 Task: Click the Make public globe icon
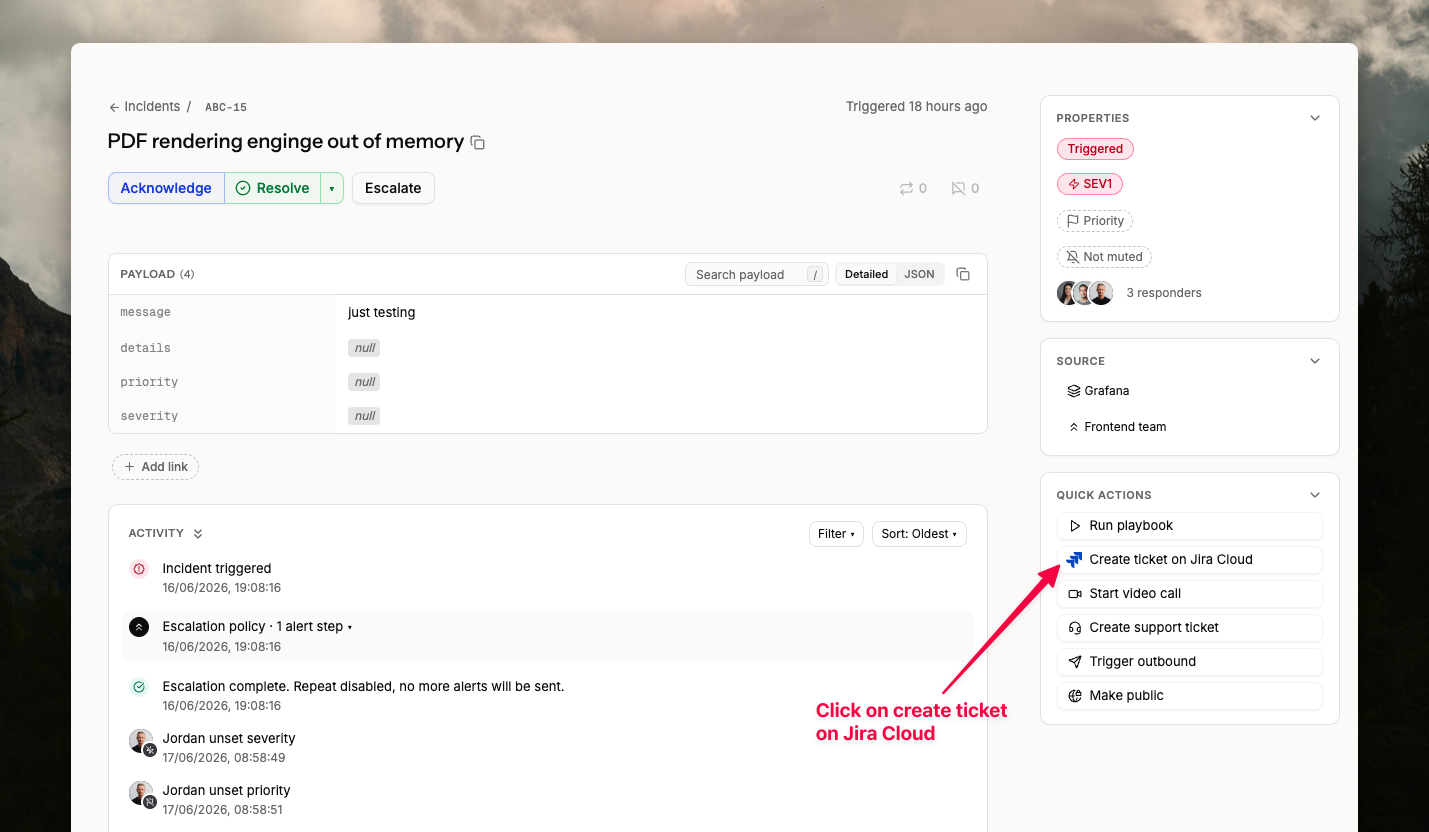[1075, 695]
